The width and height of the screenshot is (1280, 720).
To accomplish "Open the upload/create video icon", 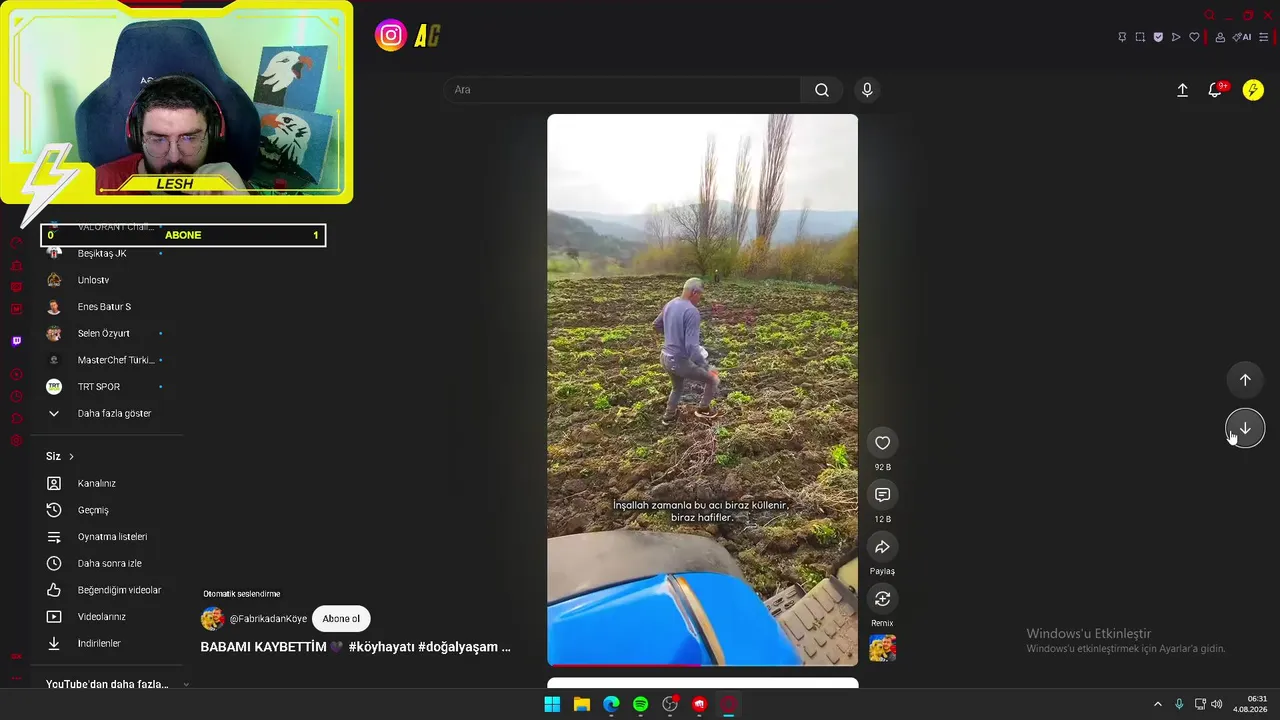I will click(x=1182, y=90).
